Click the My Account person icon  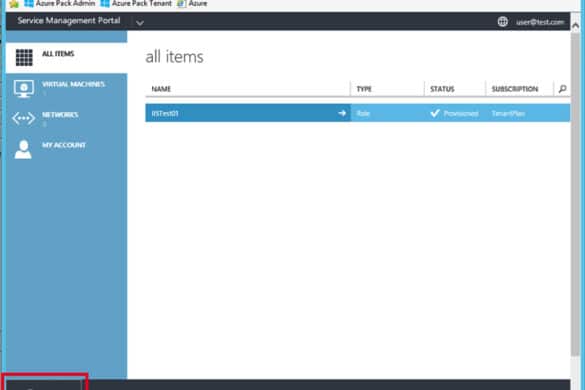tap(23, 149)
